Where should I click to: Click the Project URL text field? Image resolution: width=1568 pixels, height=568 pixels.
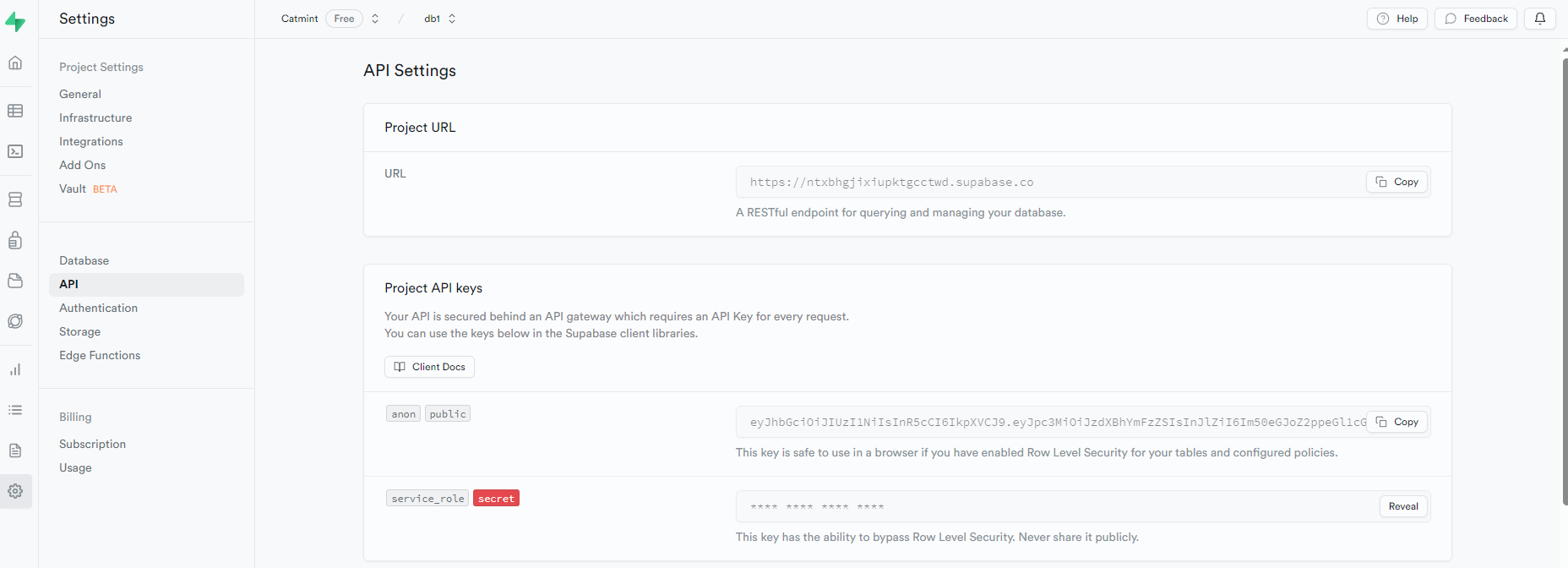tap(1048, 182)
